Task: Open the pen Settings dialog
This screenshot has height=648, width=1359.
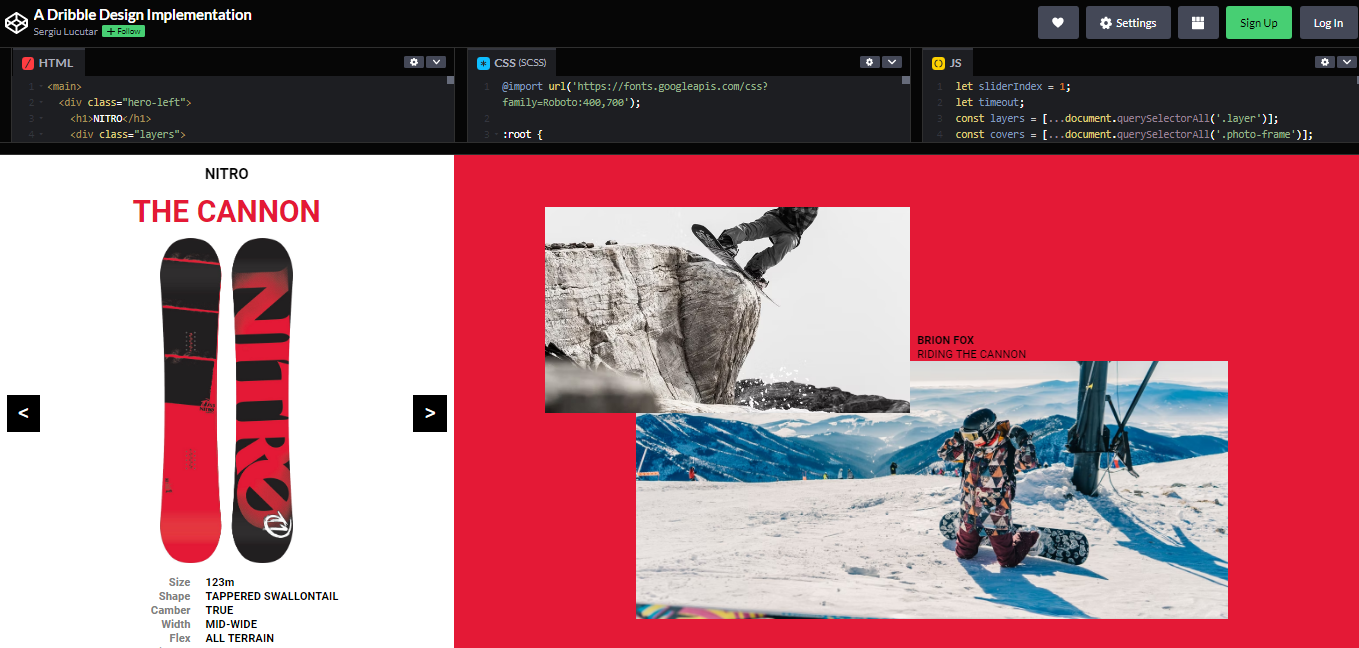Action: point(1128,22)
